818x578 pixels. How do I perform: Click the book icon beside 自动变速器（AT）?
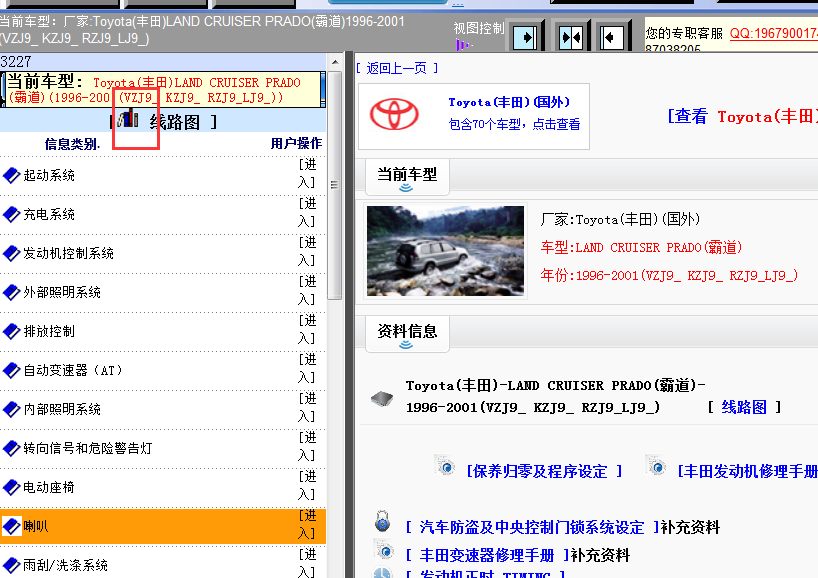point(11,370)
